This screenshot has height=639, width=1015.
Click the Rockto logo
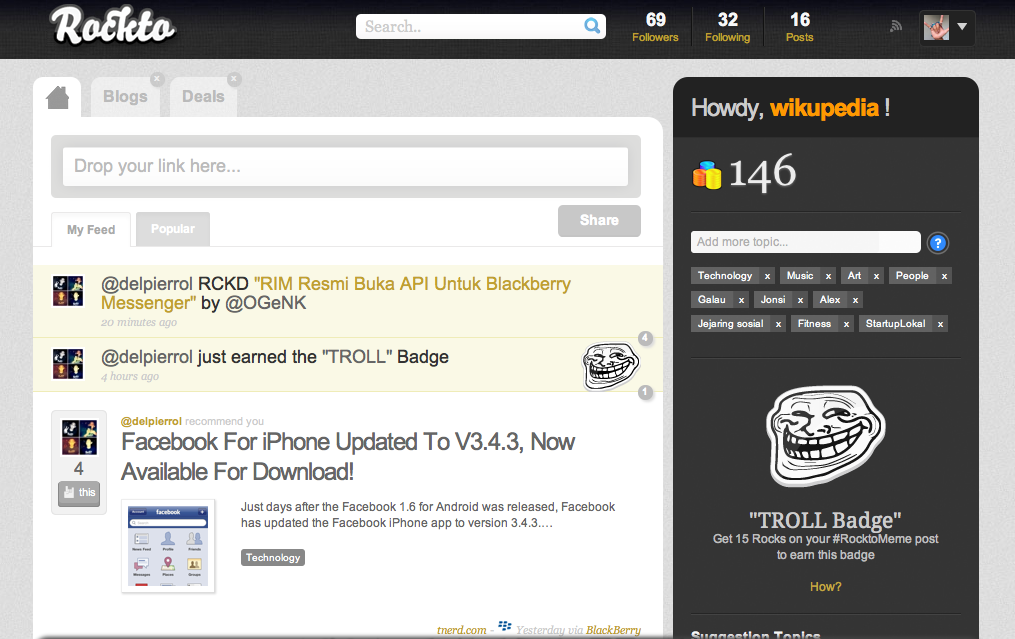click(x=113, y=26)
